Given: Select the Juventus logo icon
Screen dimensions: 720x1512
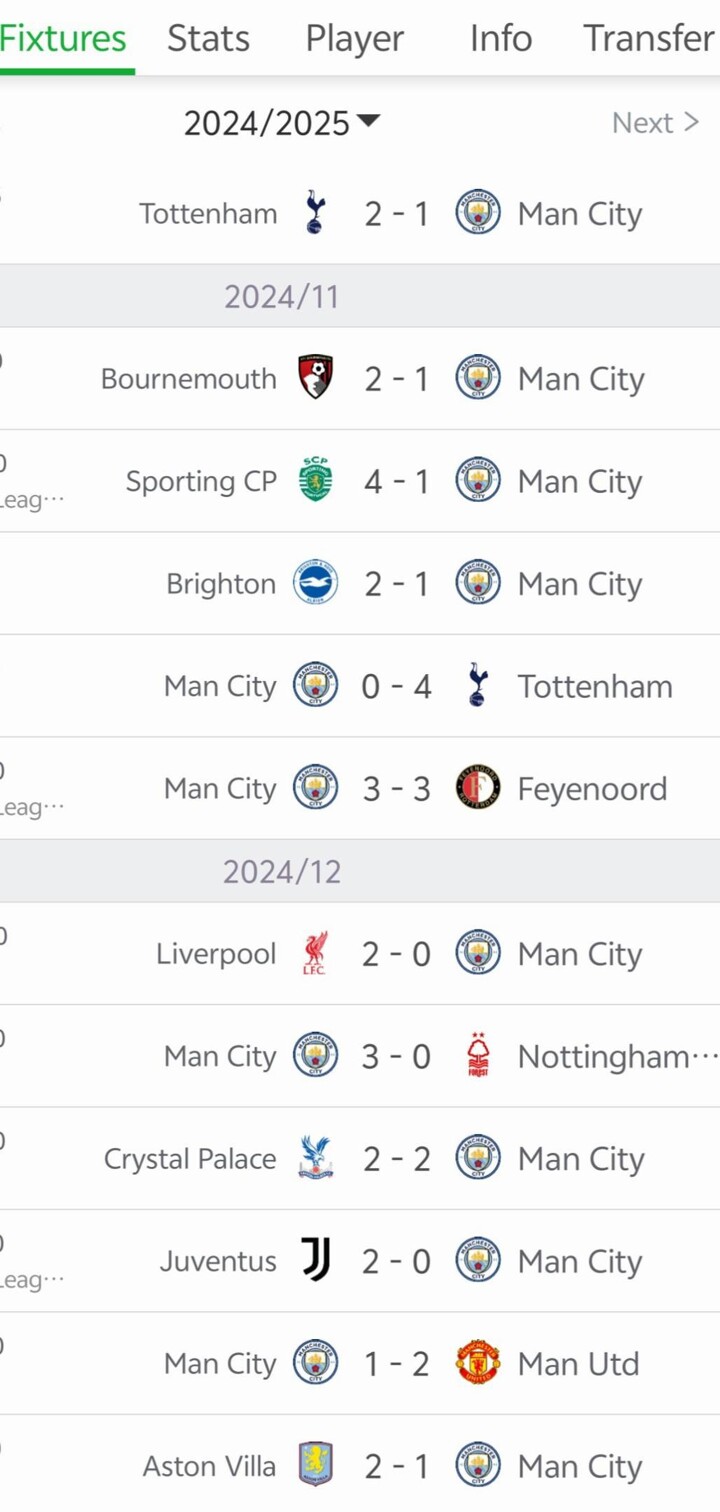Looking at the screenshot, I should point(315,1260).
